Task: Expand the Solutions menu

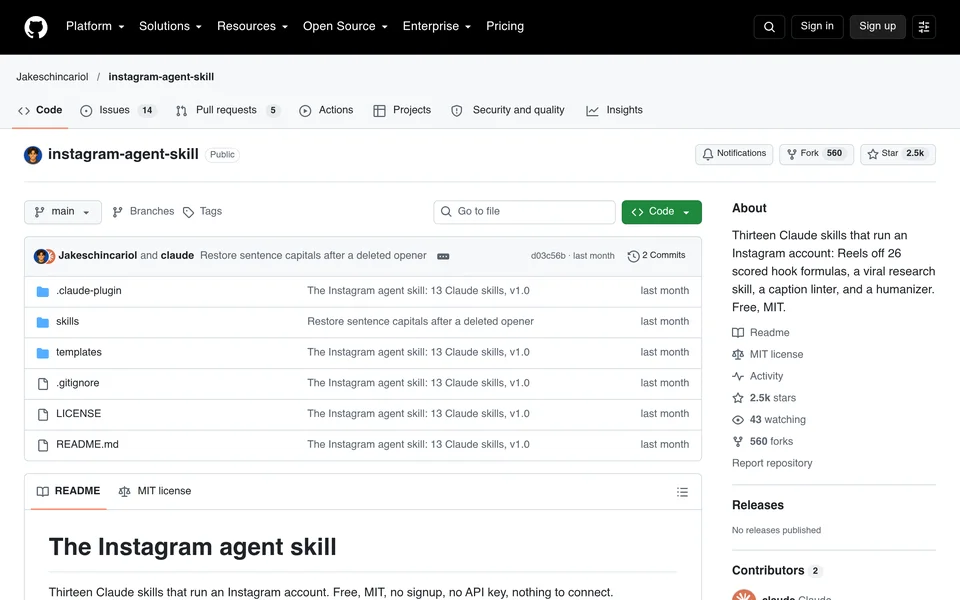Action: pos(170,26)
